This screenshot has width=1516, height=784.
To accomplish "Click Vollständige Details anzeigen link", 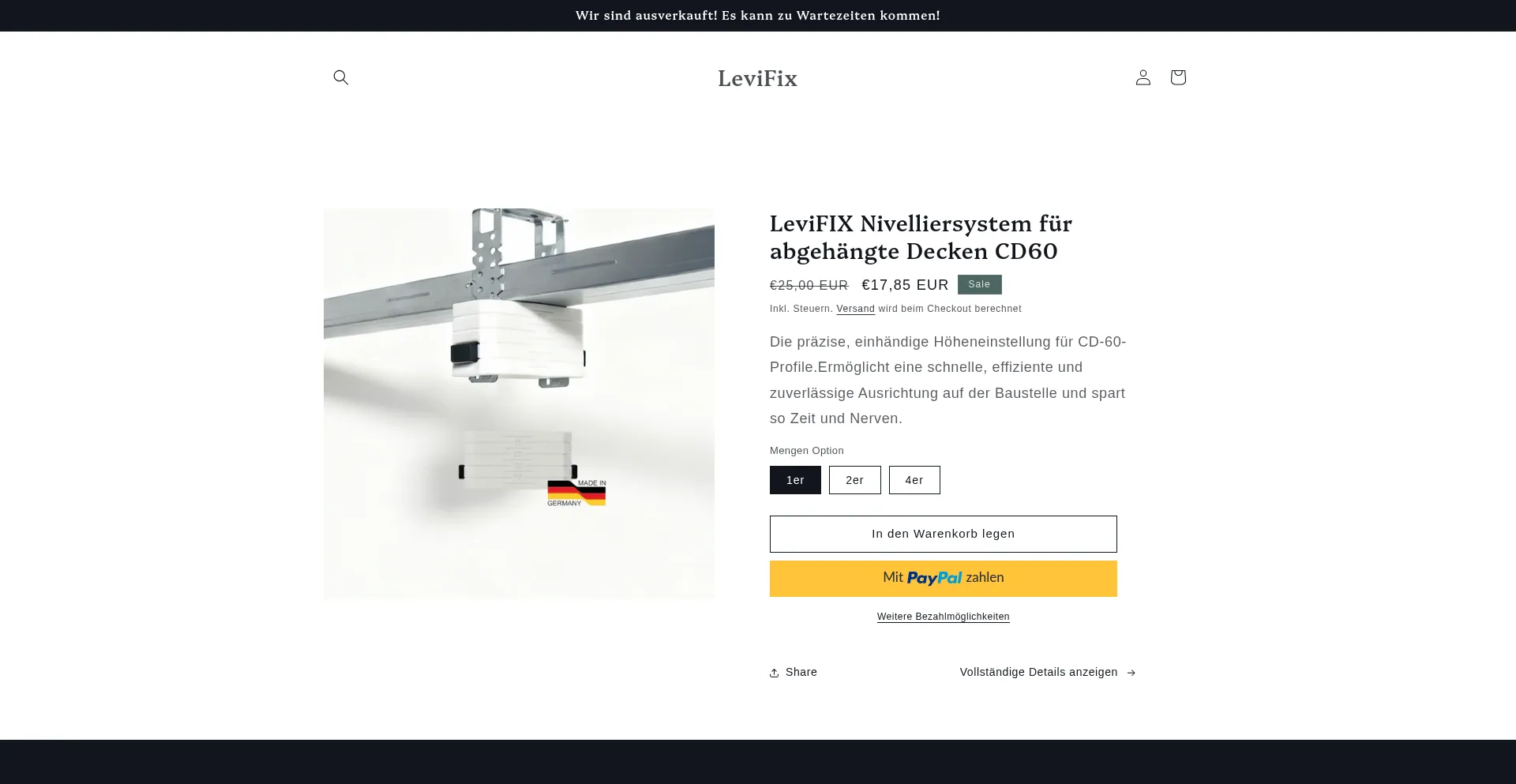I will [1038, 672].
